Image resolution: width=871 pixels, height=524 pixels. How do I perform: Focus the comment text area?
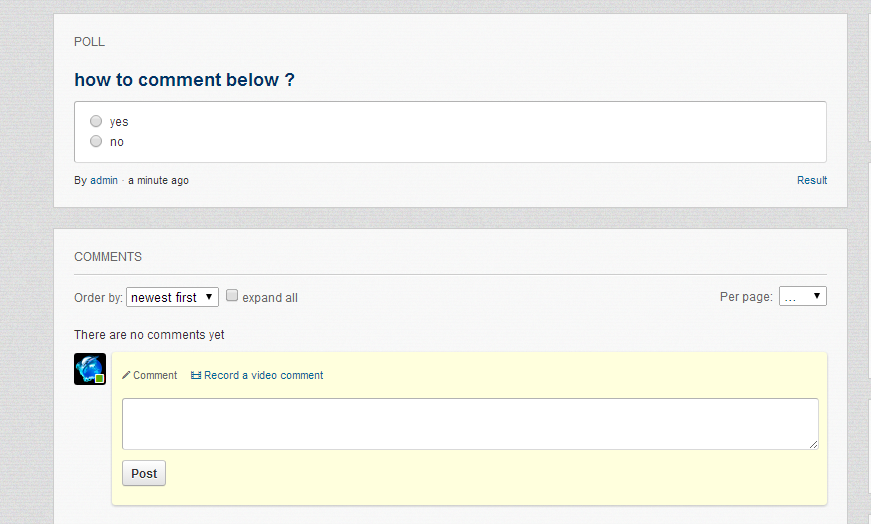click(x=470, y=423)
